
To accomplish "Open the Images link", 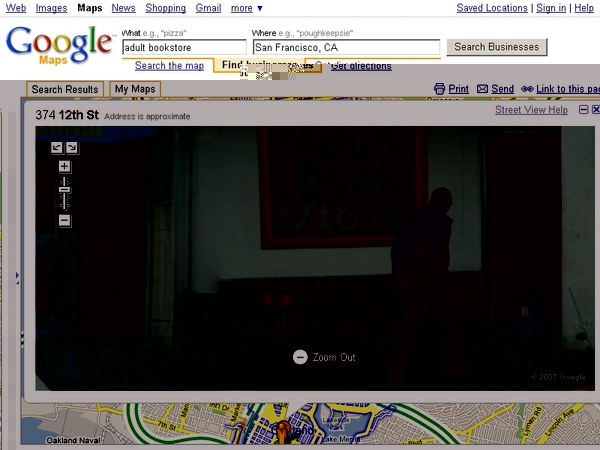I will tap(51, 8).
